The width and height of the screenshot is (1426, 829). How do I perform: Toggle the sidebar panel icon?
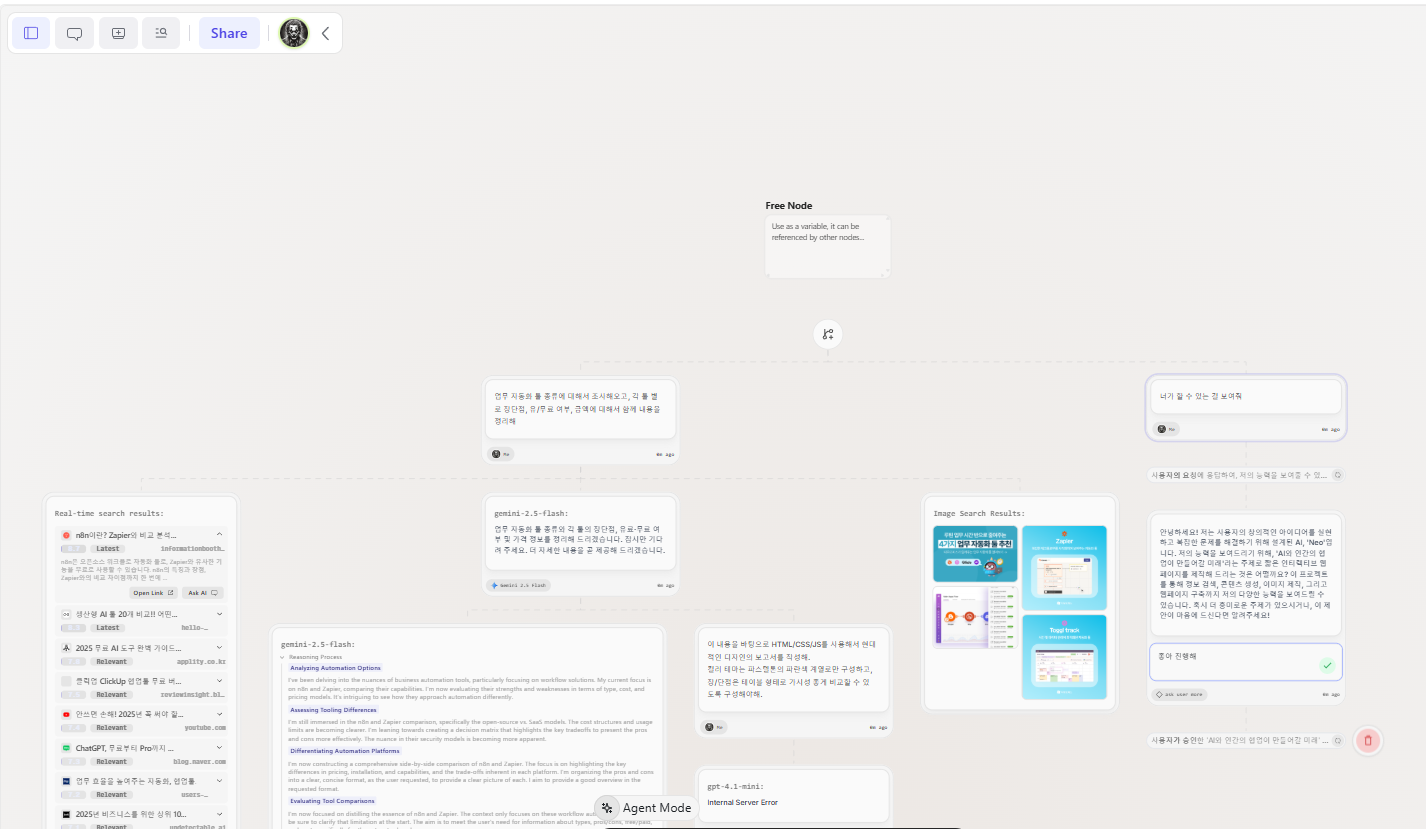pyautogui.click(x=31, y=33)
